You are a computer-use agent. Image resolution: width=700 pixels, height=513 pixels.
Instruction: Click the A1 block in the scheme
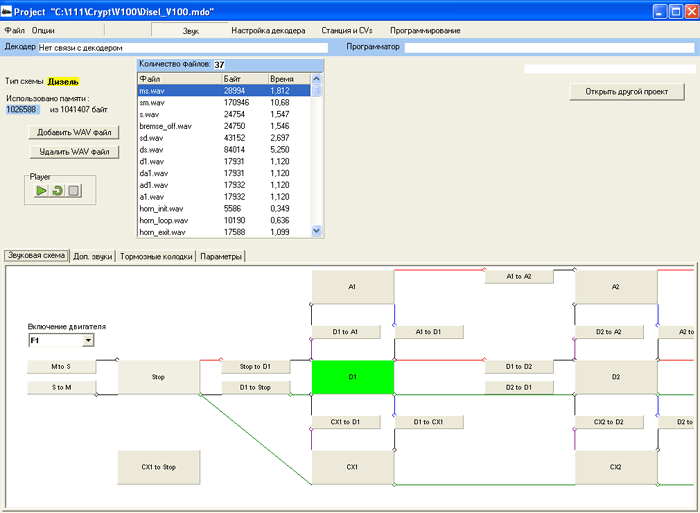(x=353, y=287)
